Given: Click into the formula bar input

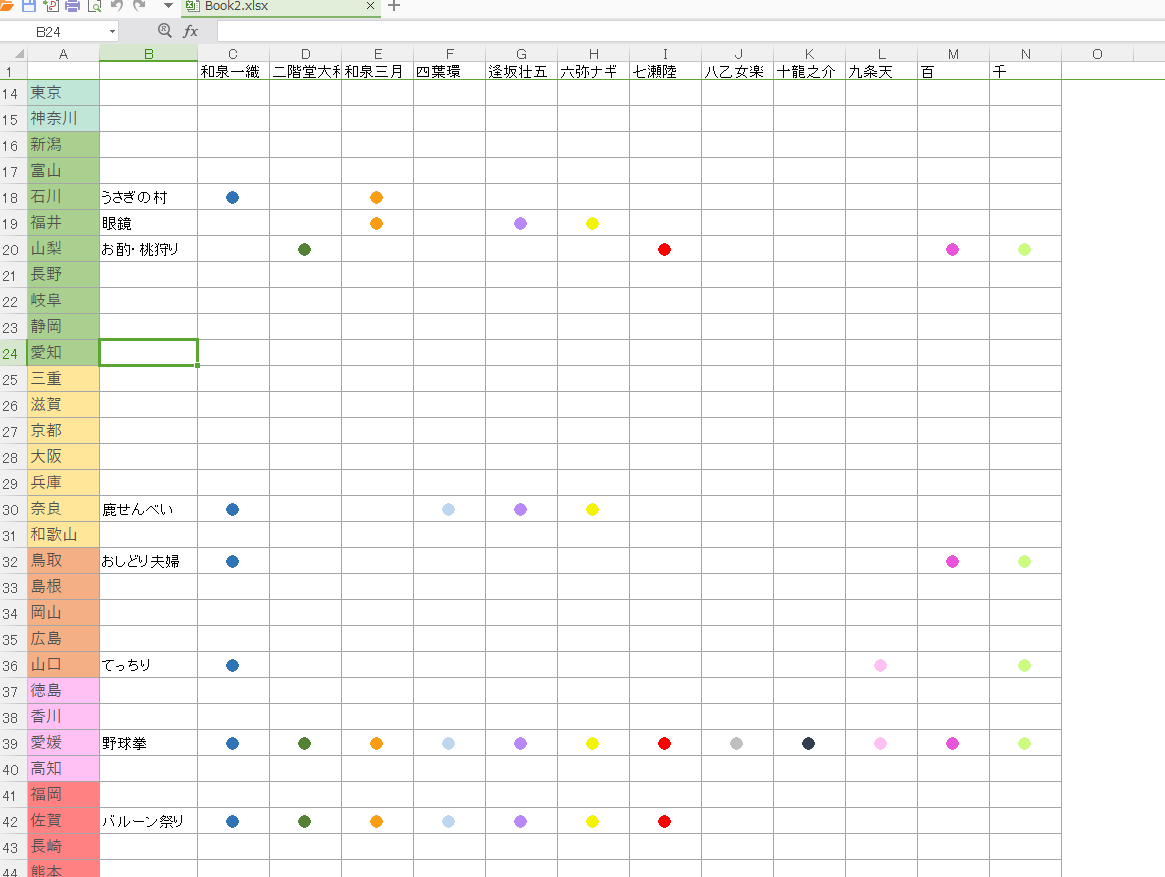Looking at the screenshot, I should [x=691, y=31].
